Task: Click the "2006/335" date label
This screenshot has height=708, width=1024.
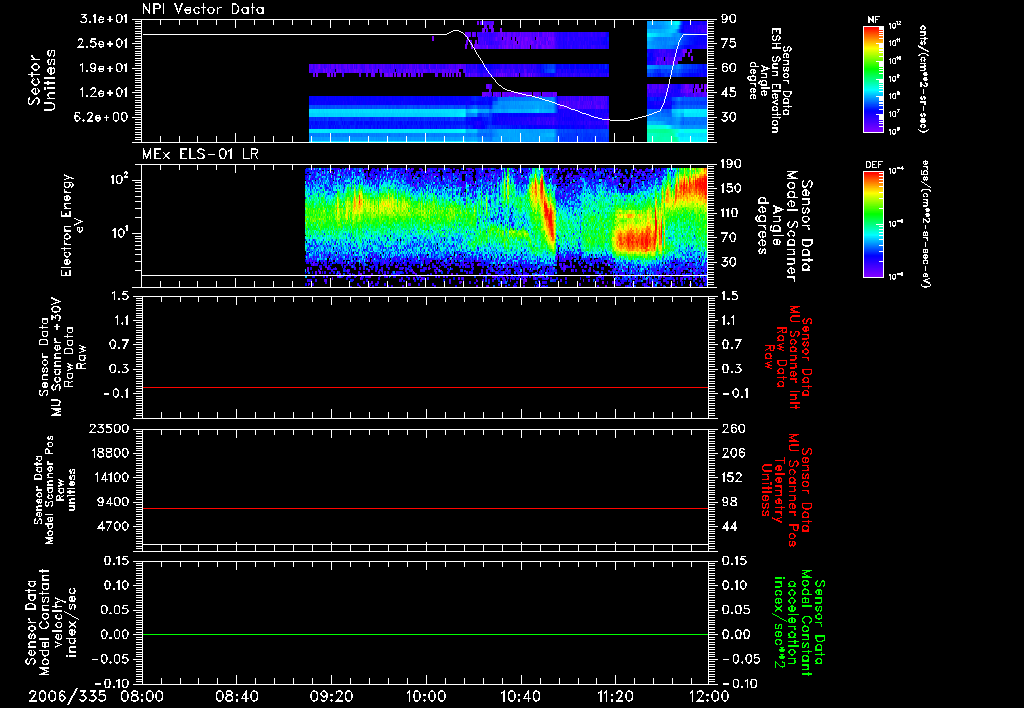Action: click(x=67, y=696)
